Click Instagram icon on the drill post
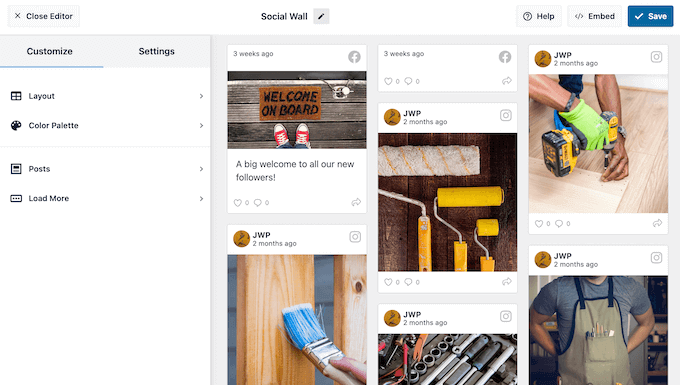Viewport: 680px width, 385px height. point(656,57)
